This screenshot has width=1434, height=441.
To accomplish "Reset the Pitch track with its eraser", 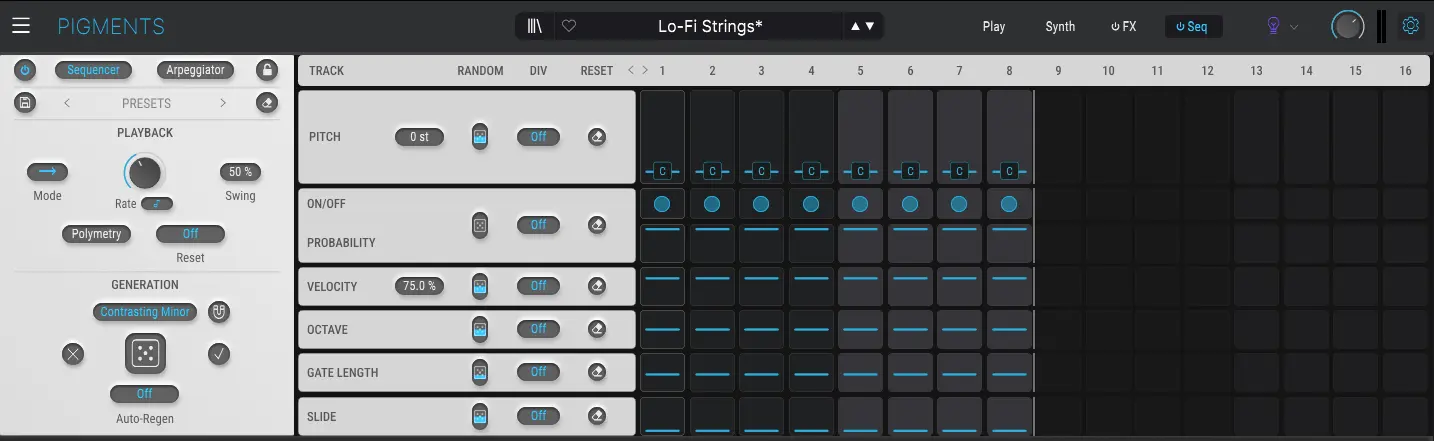I will pyautogui.click(x=597, y=137).
